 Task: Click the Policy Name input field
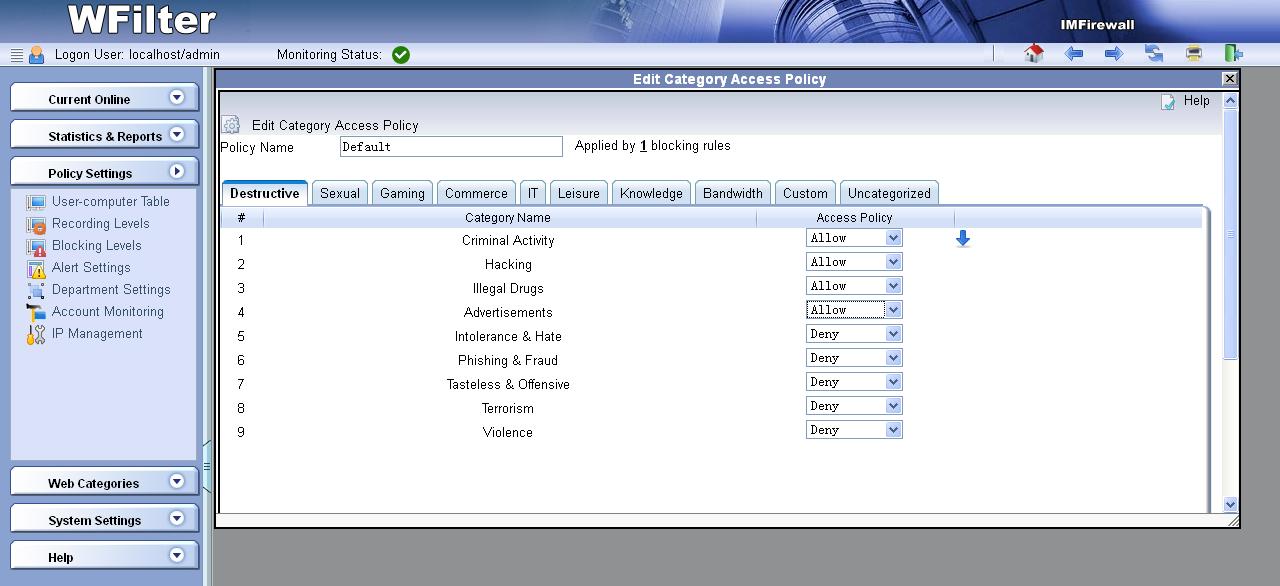(451, 147)
